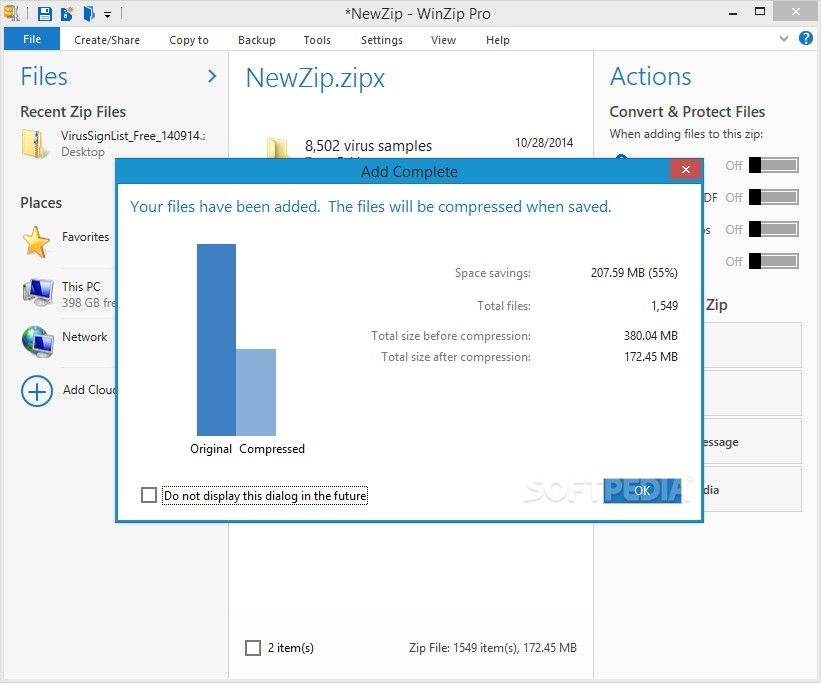Click the blue Help question mark icon
The height and width of the screenshot is (683, 821).
[x=806, y=38]
